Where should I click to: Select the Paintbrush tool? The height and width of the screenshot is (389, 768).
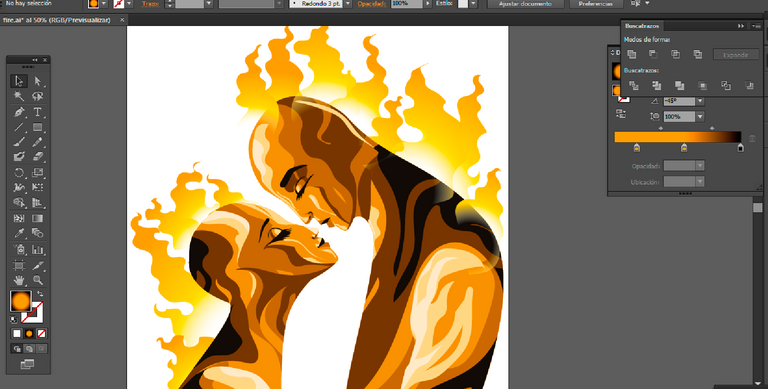(x=19, y=142)
